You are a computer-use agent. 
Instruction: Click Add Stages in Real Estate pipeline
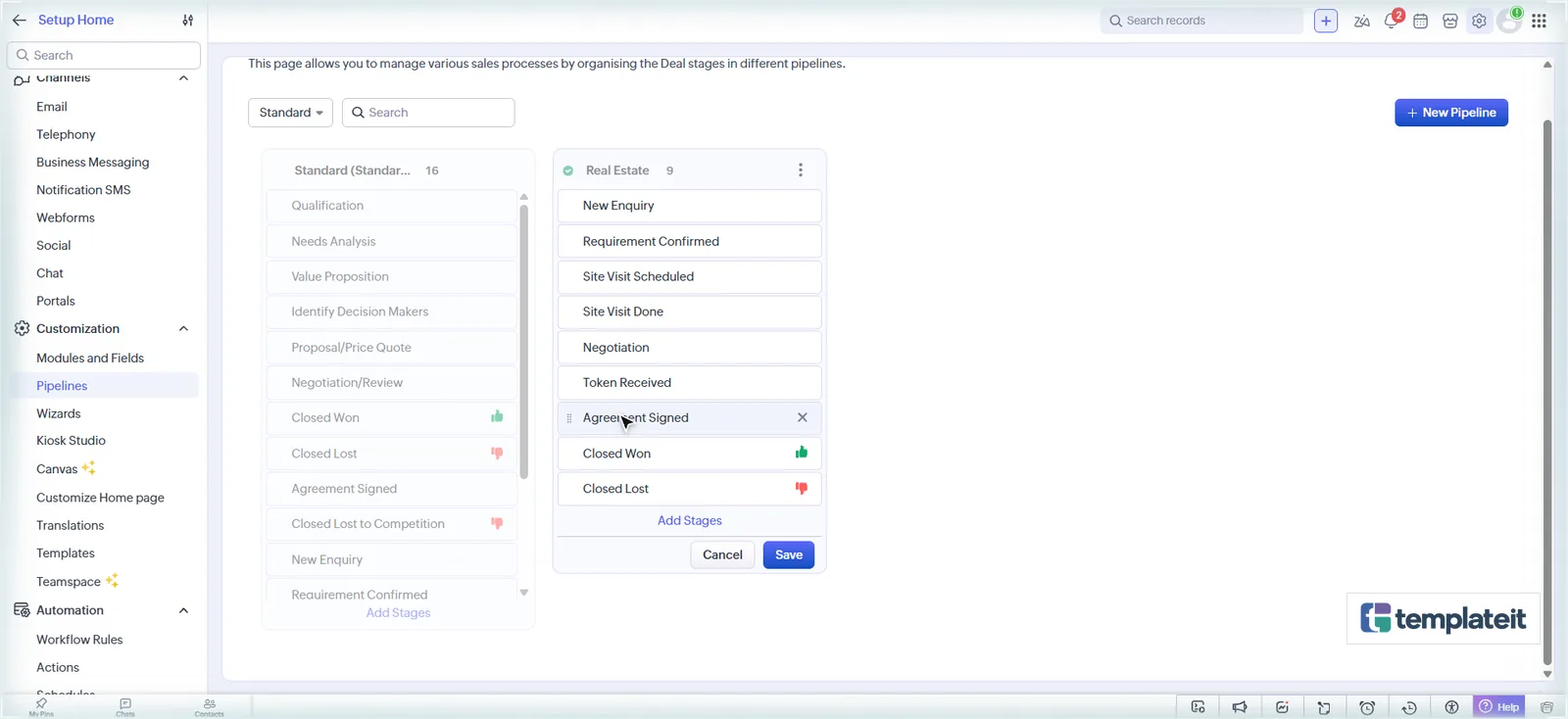coord(690,520)
